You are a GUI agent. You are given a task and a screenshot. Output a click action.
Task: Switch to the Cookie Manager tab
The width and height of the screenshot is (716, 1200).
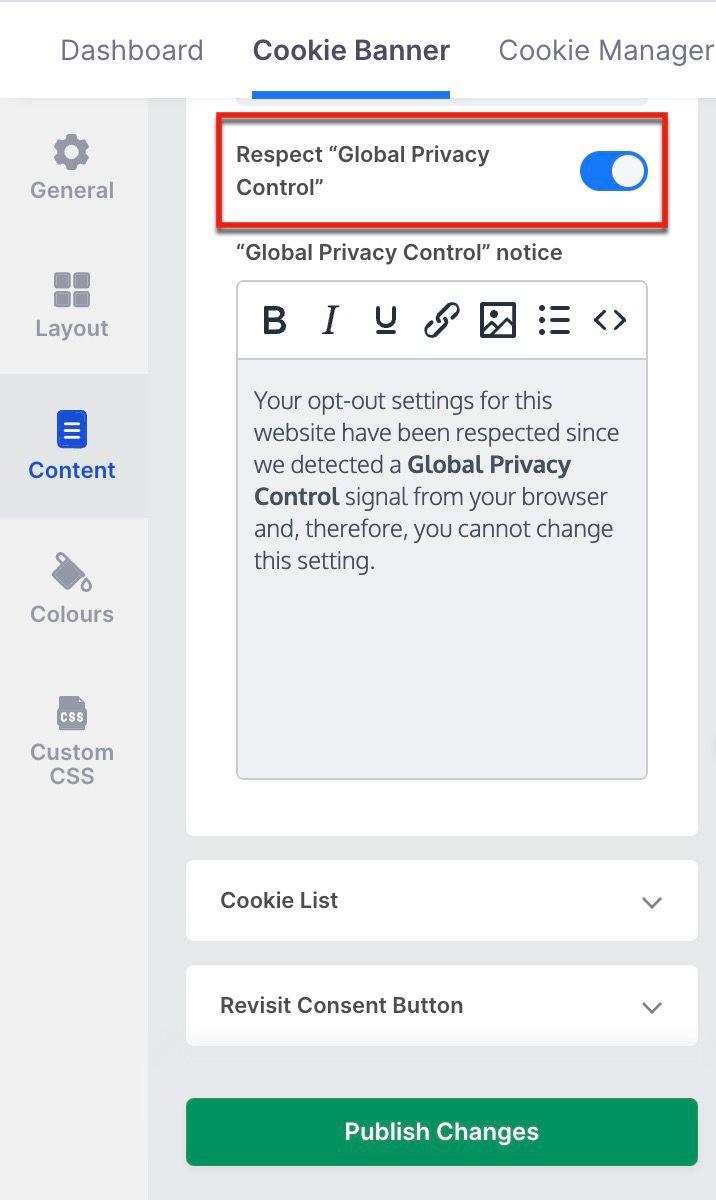(x=606, y=50)
